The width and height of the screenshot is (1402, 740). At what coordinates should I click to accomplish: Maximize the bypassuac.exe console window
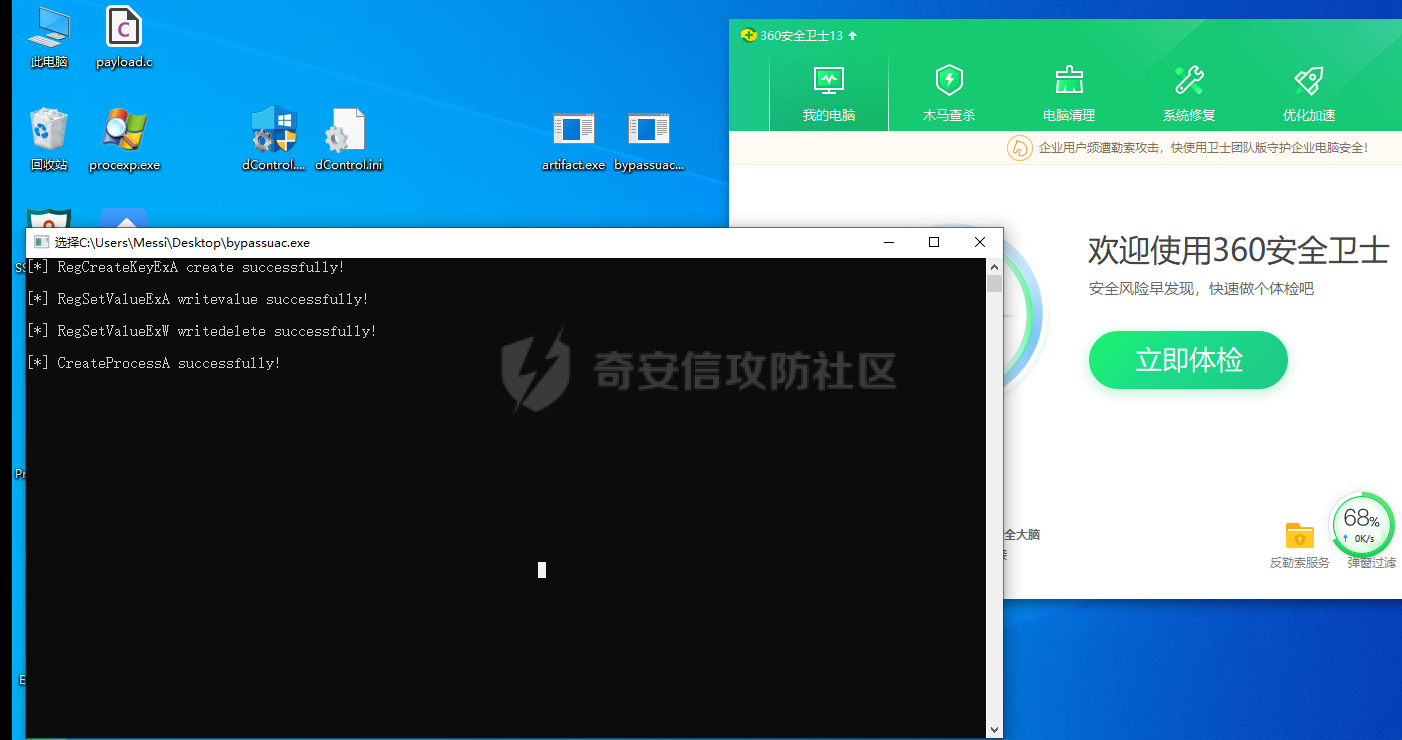(934, 242)
